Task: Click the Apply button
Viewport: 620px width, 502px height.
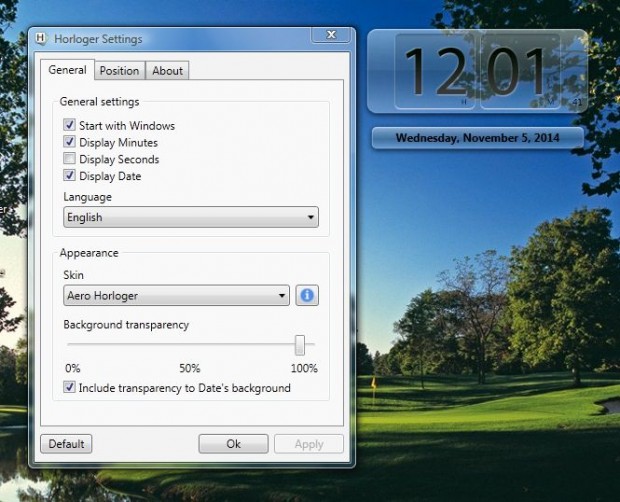Action: click(x=309, y=444)
